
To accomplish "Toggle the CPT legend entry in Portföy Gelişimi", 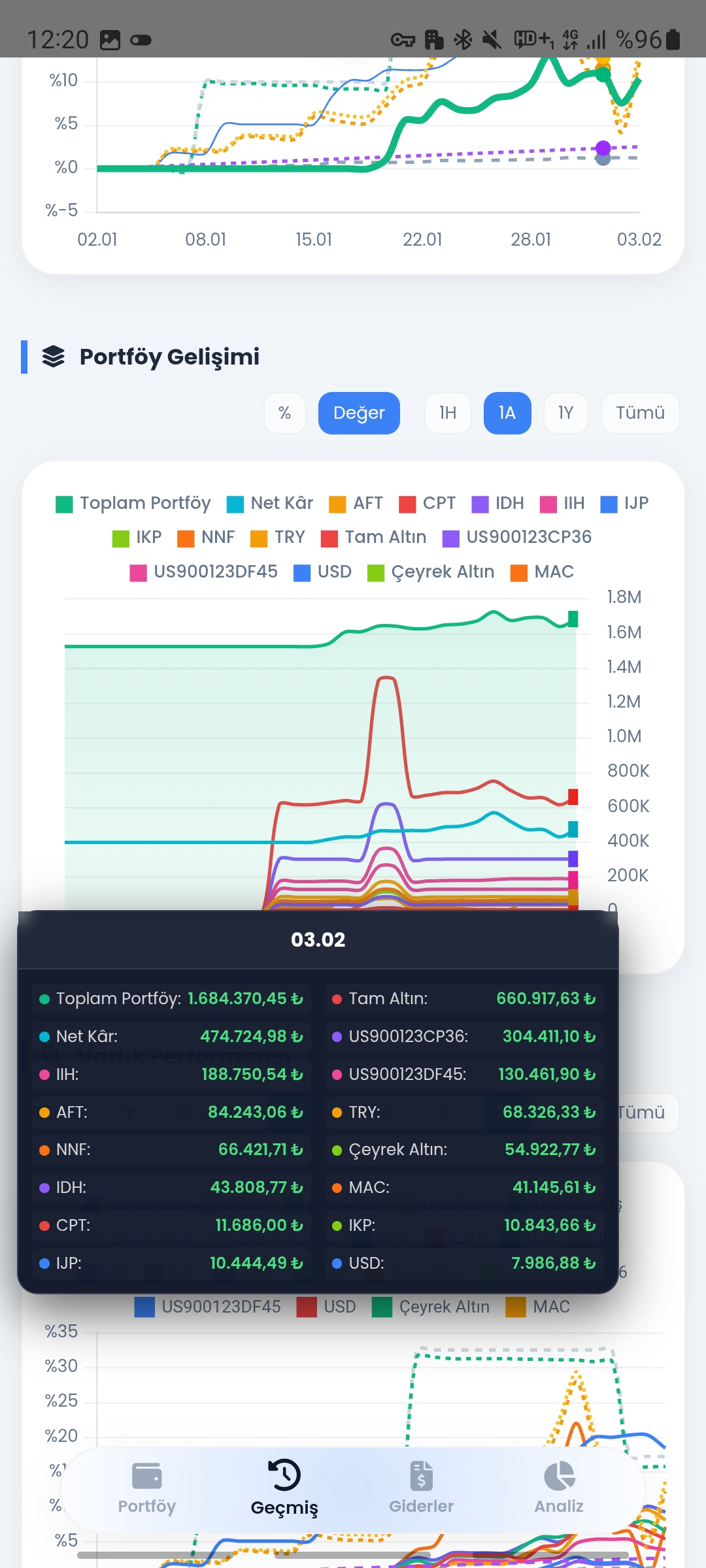I will point(427,504).
